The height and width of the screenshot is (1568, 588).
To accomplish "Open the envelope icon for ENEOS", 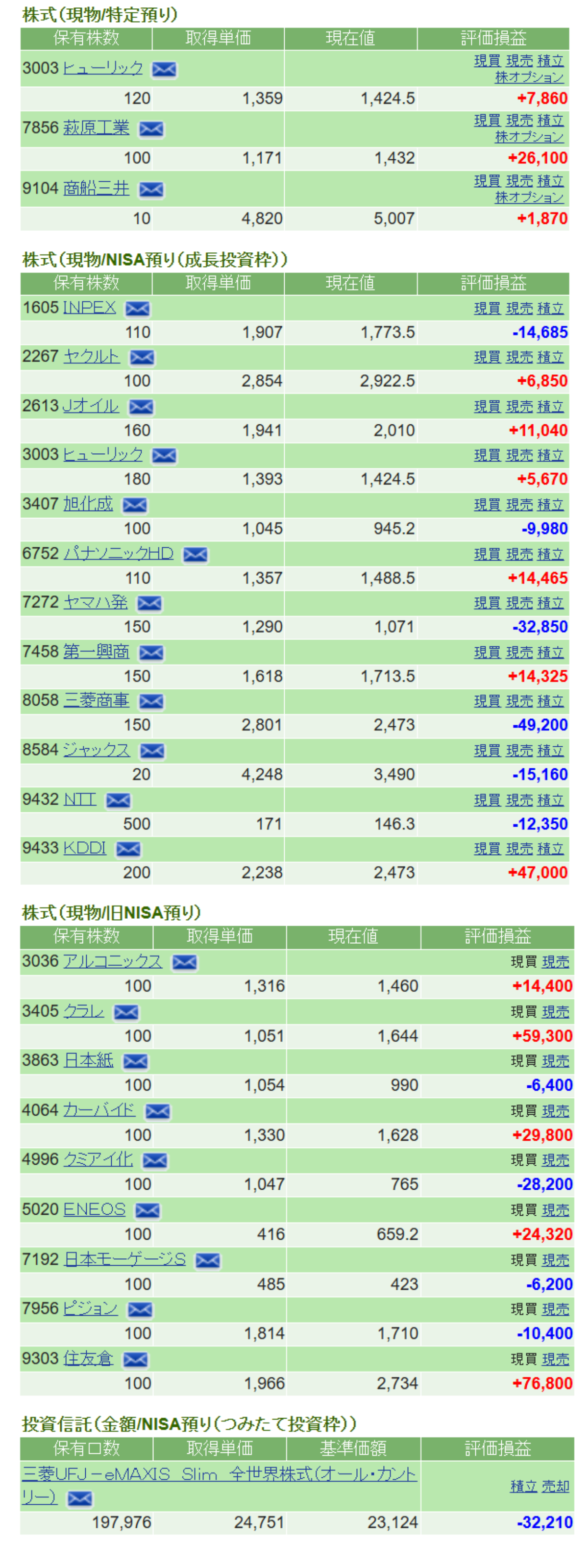I will [x=147, y=1211].
